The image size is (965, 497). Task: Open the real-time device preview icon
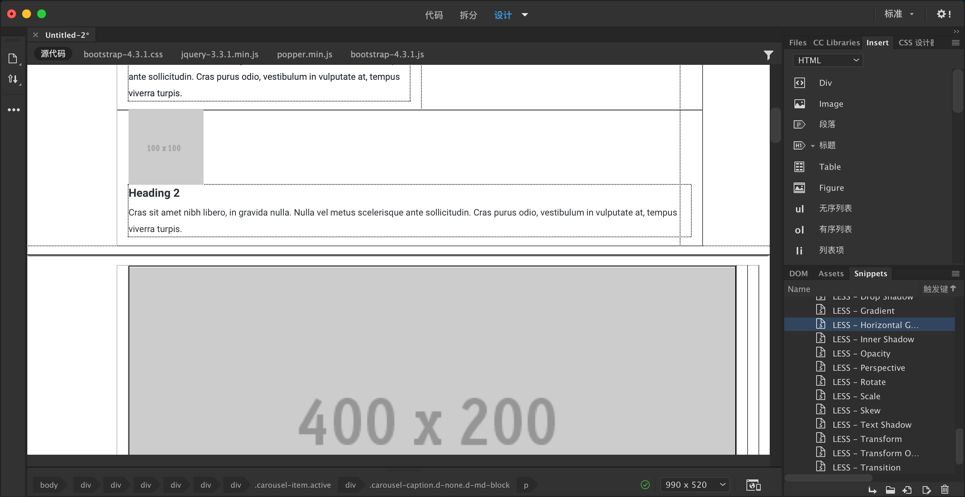(753, 485)
